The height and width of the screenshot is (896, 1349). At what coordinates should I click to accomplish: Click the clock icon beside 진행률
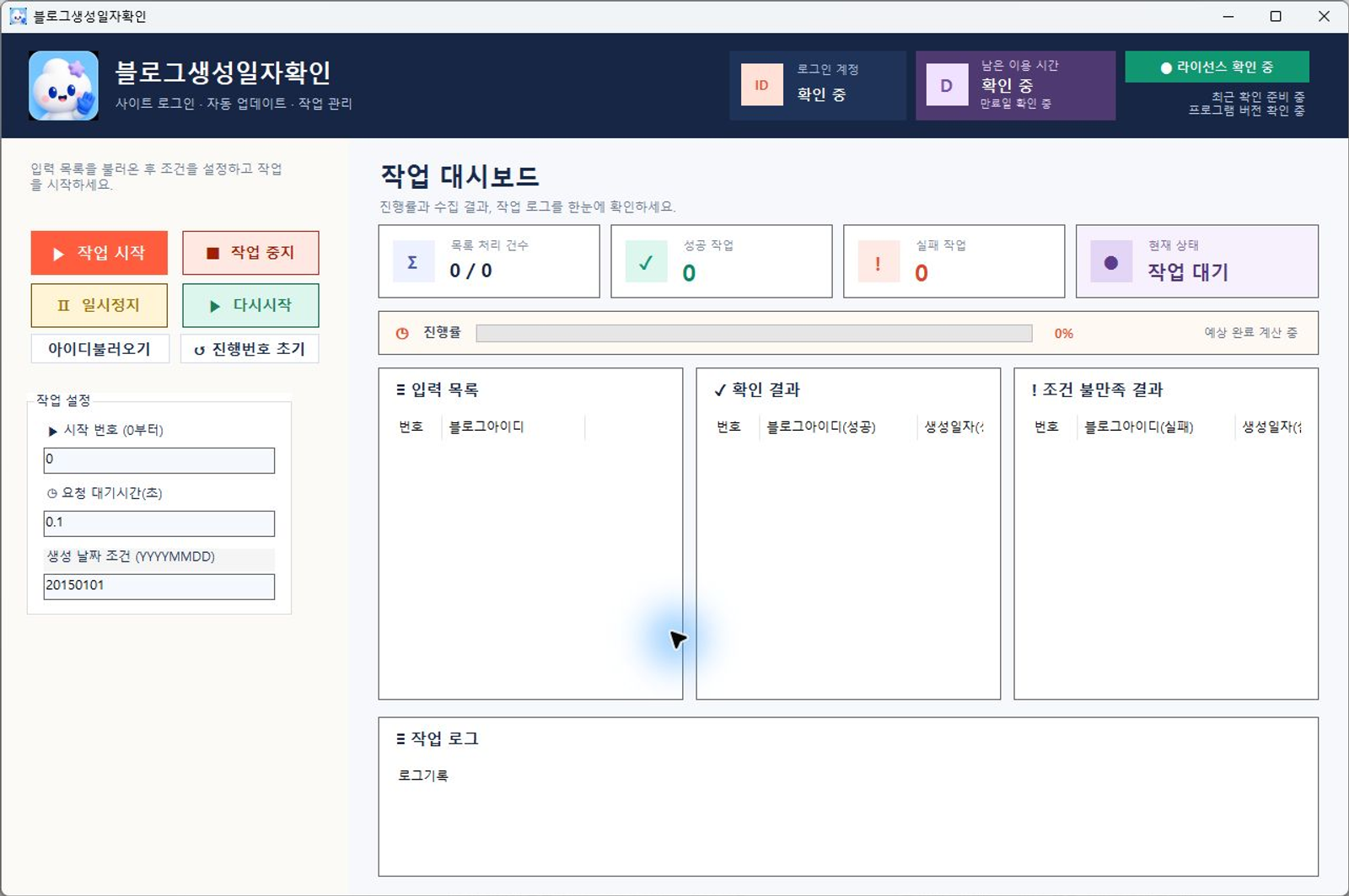coord(402,333)
